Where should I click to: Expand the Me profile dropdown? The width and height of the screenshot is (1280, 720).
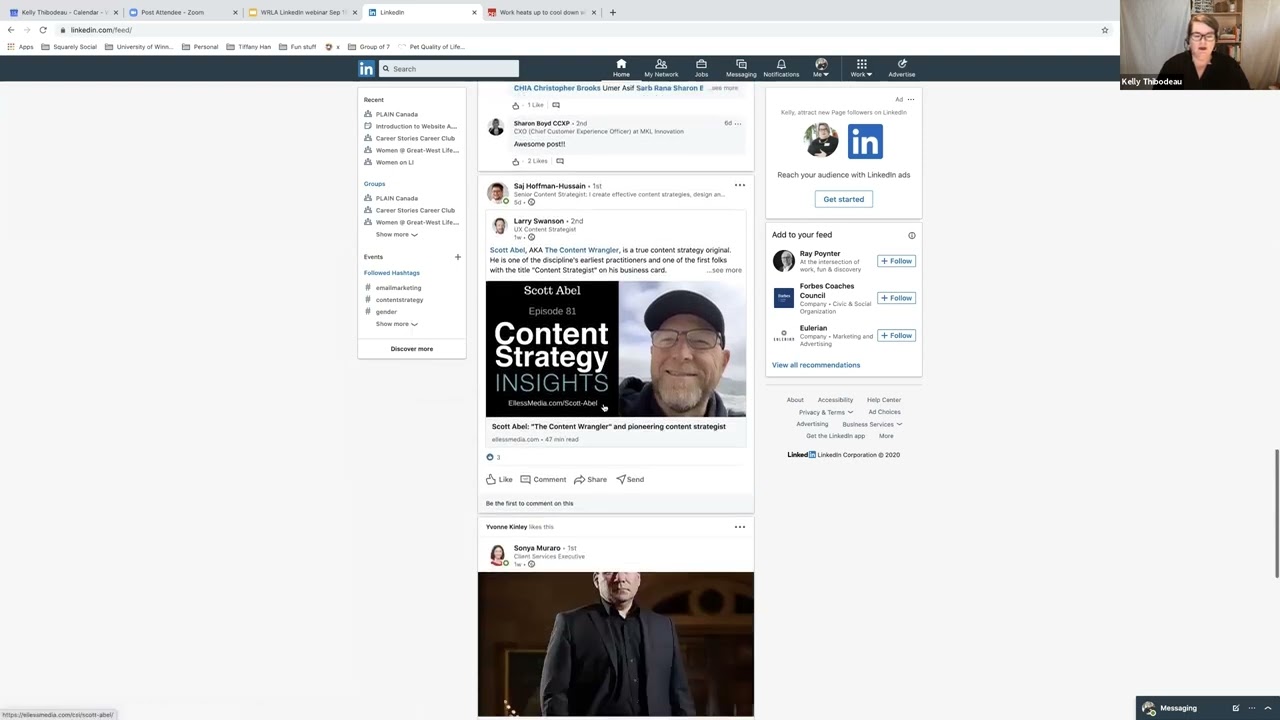coord(821,68)
